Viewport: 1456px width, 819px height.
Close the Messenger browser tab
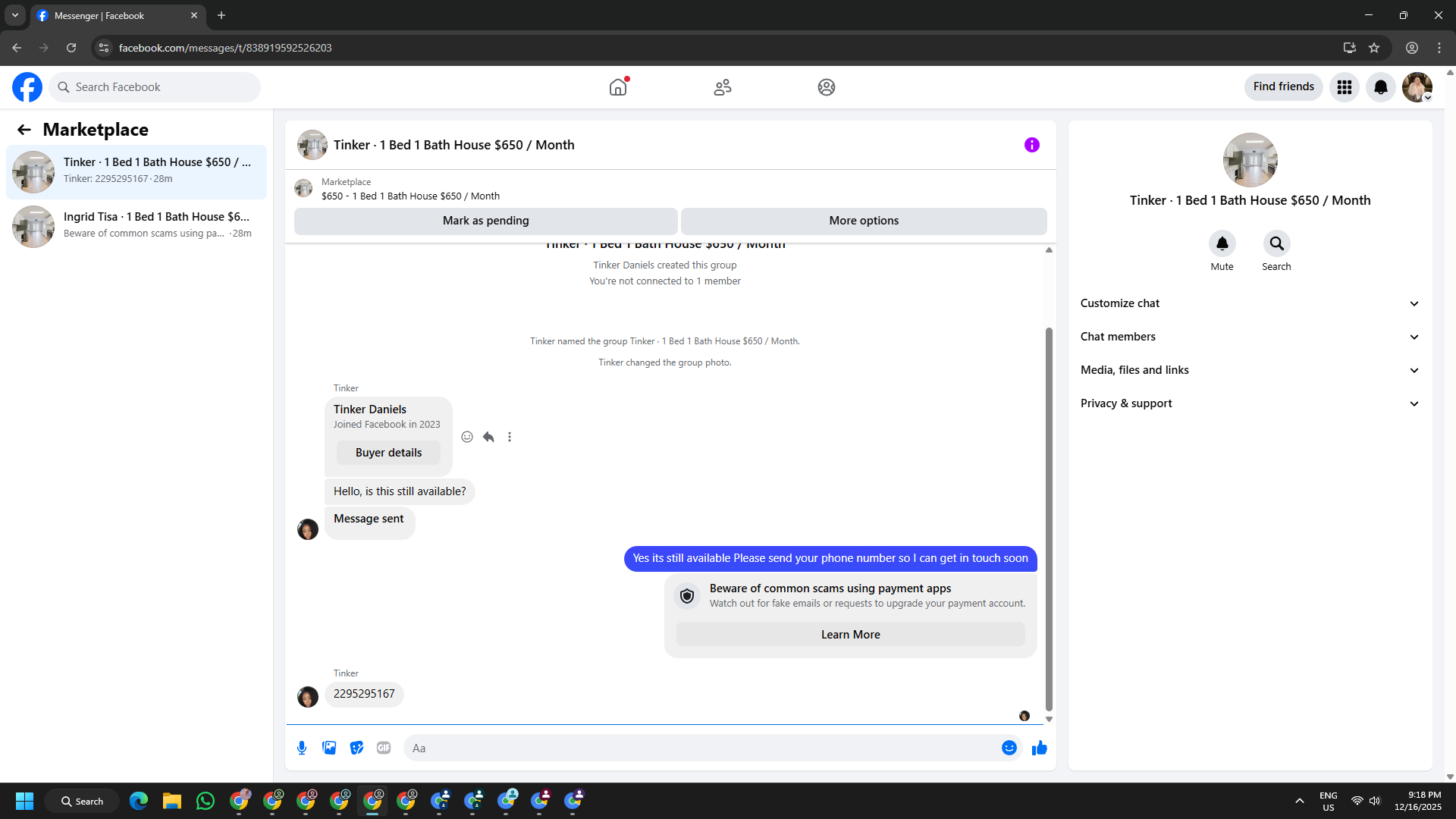194,15
